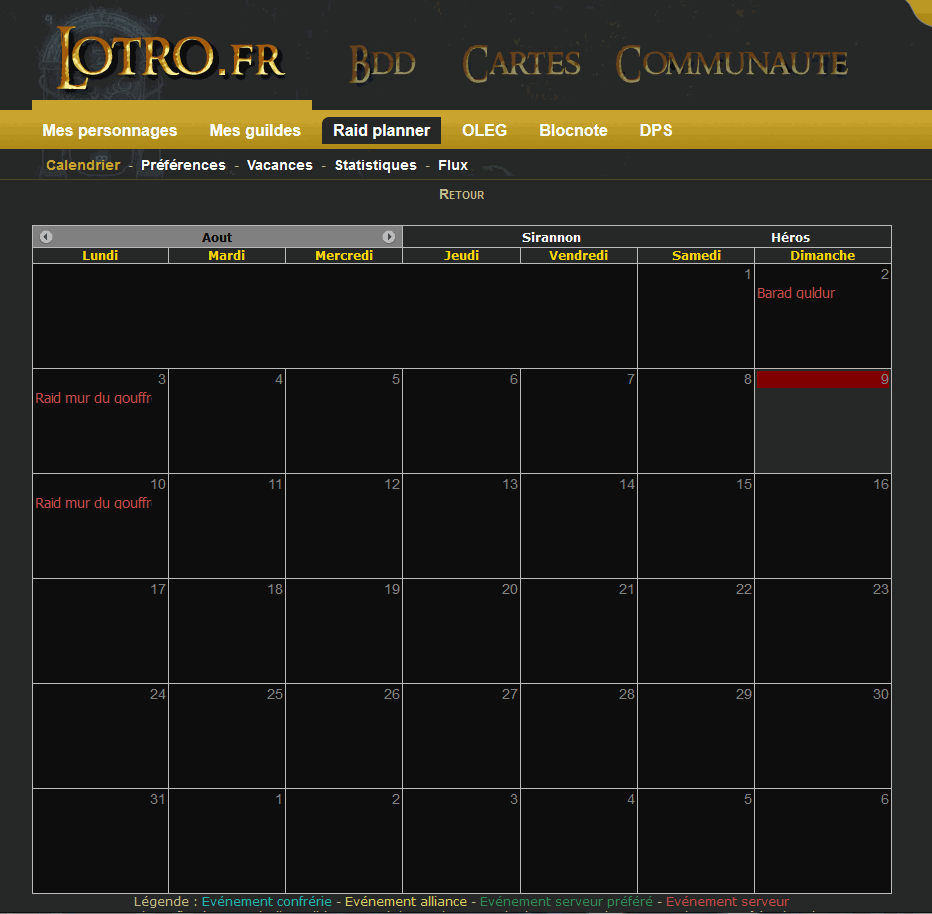Open the Barad guldur event

tap(796, 293)
